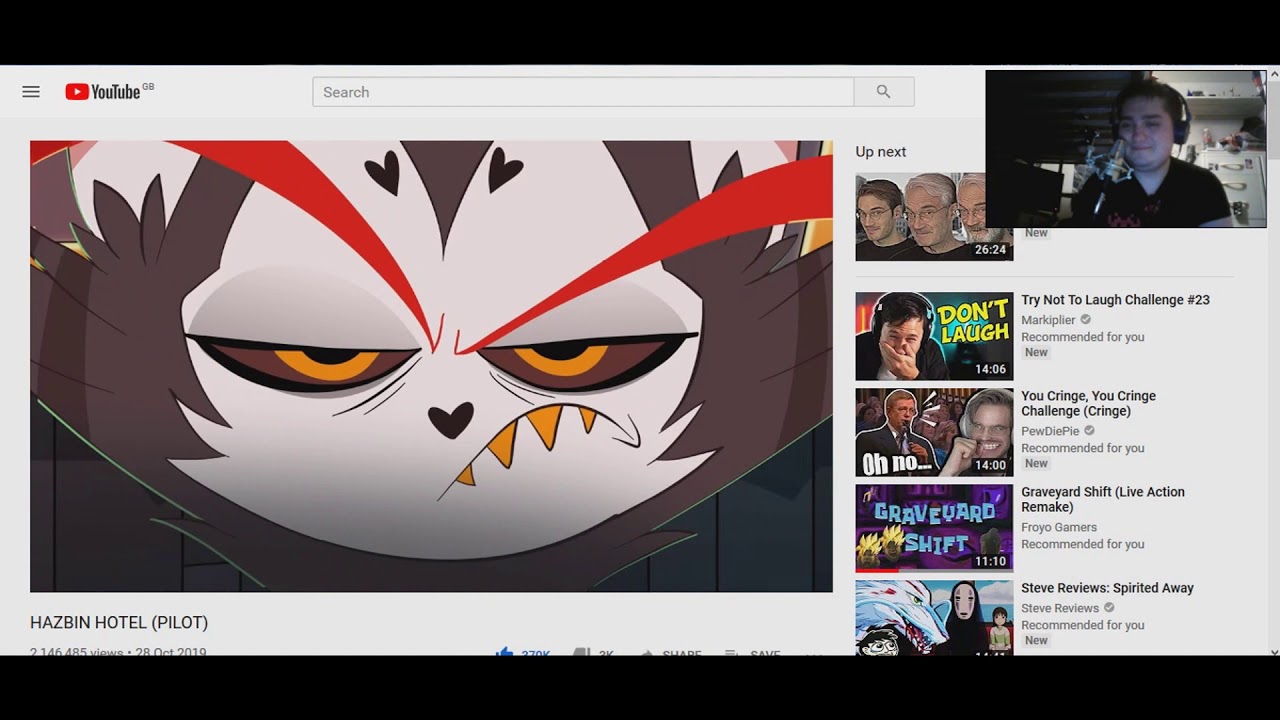Screen dimensions: 1280x720
Task: Click the 14:06 duration badge
Action: tap(991, 369)
